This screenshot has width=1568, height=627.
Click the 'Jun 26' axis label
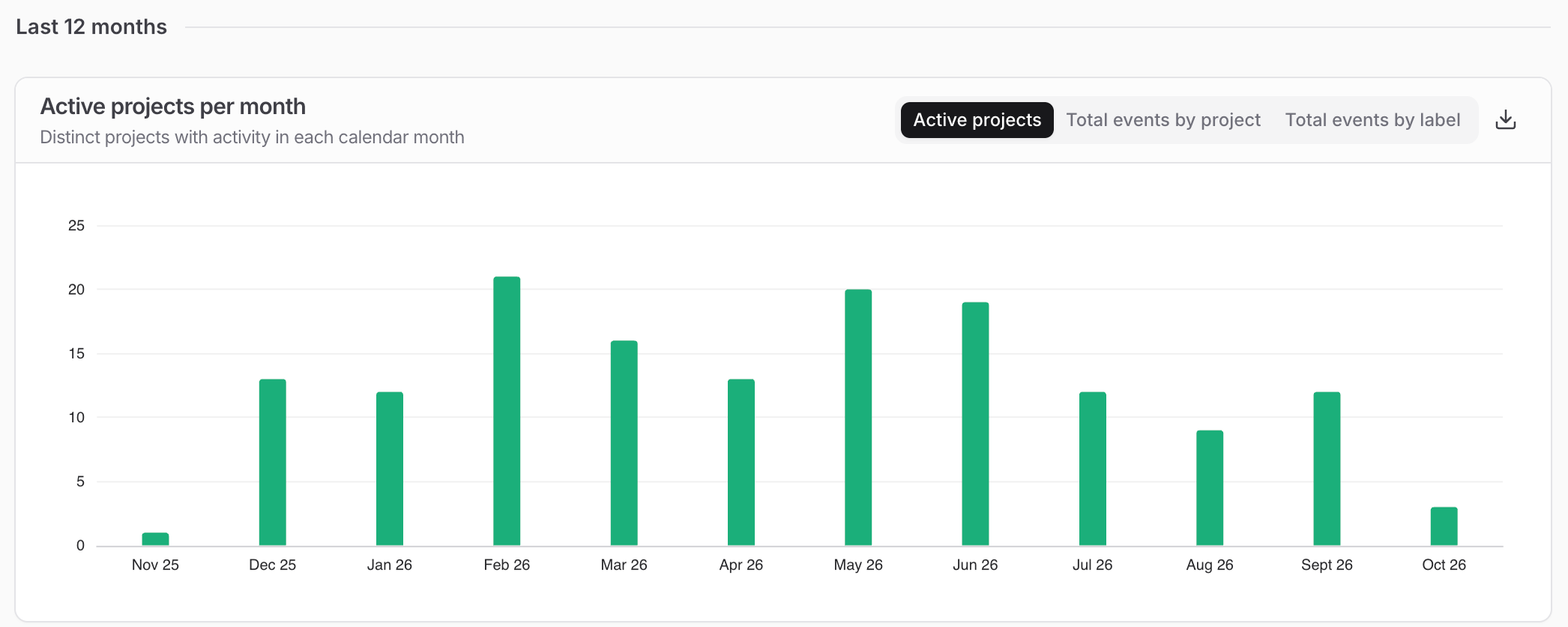[975, 565]
